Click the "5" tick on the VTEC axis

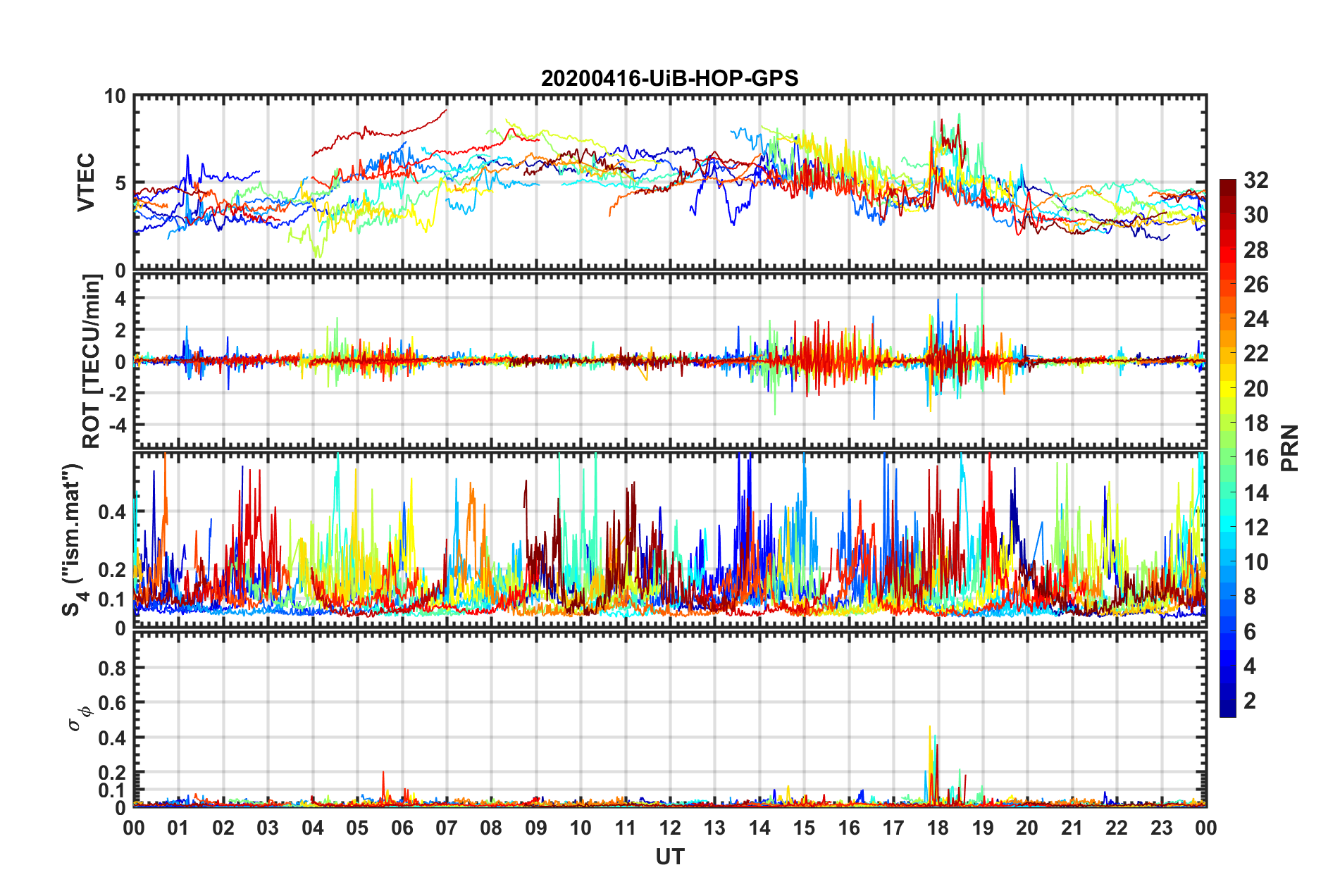120,183
